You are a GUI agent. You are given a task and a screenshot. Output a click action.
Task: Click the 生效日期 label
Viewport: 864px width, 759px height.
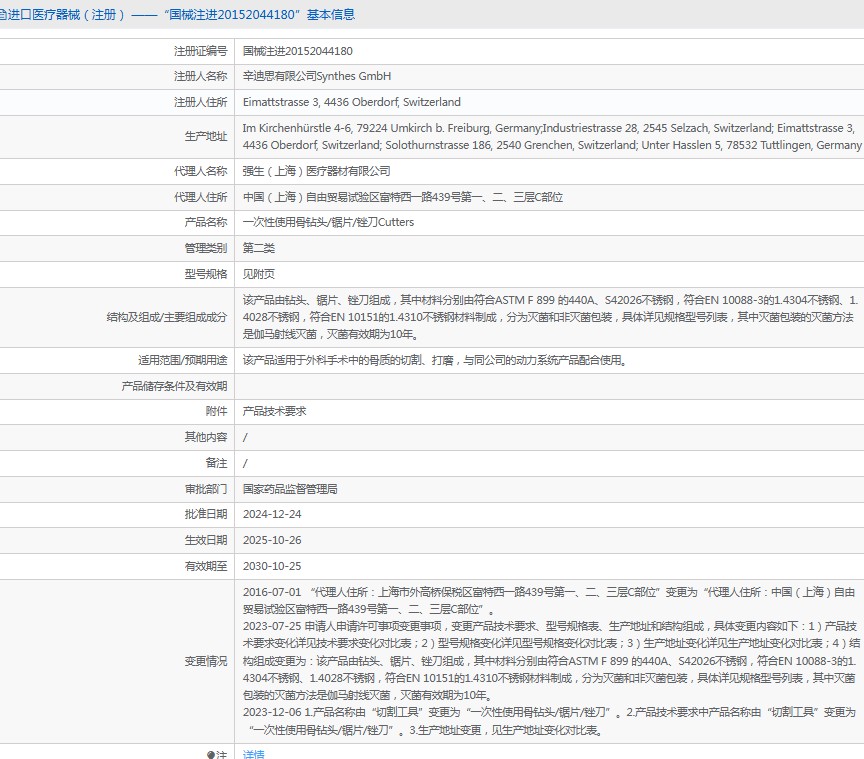click(x=206, y=540)
